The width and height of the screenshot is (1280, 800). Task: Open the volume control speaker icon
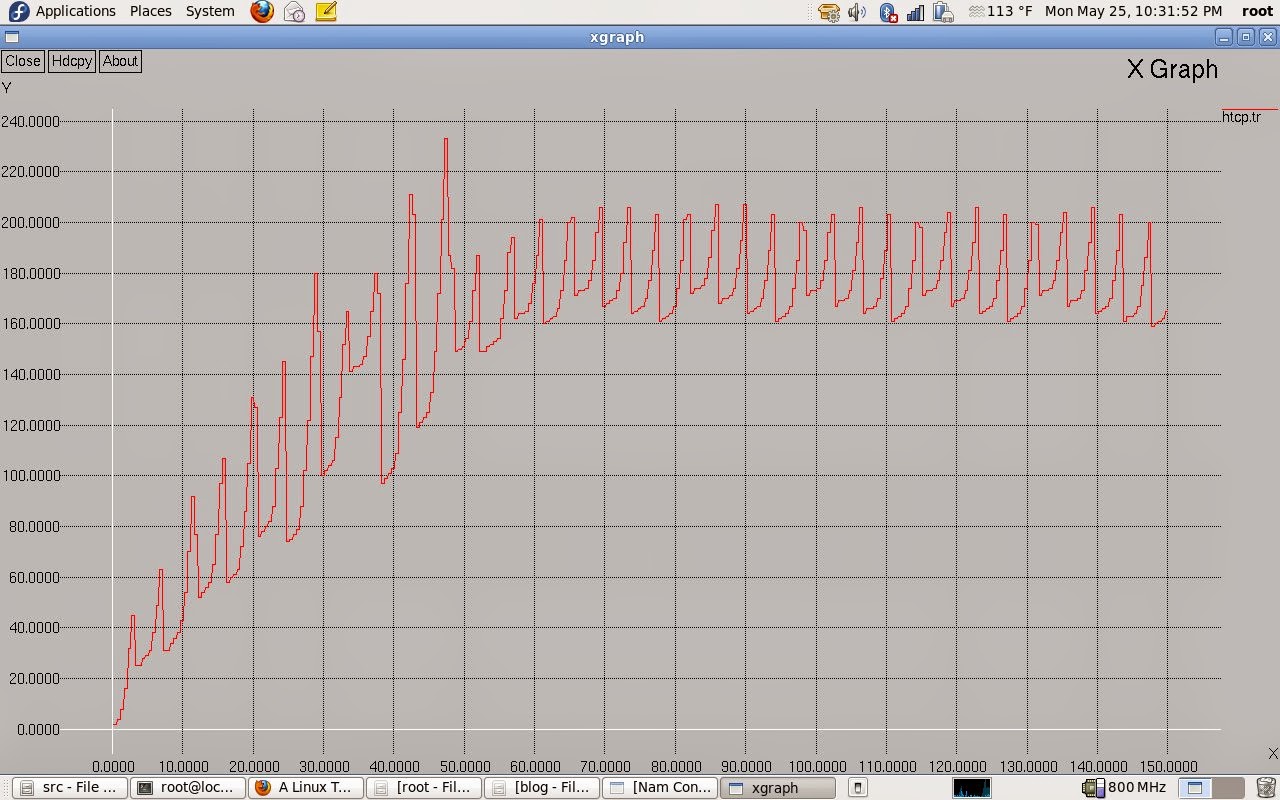(856, 11)
